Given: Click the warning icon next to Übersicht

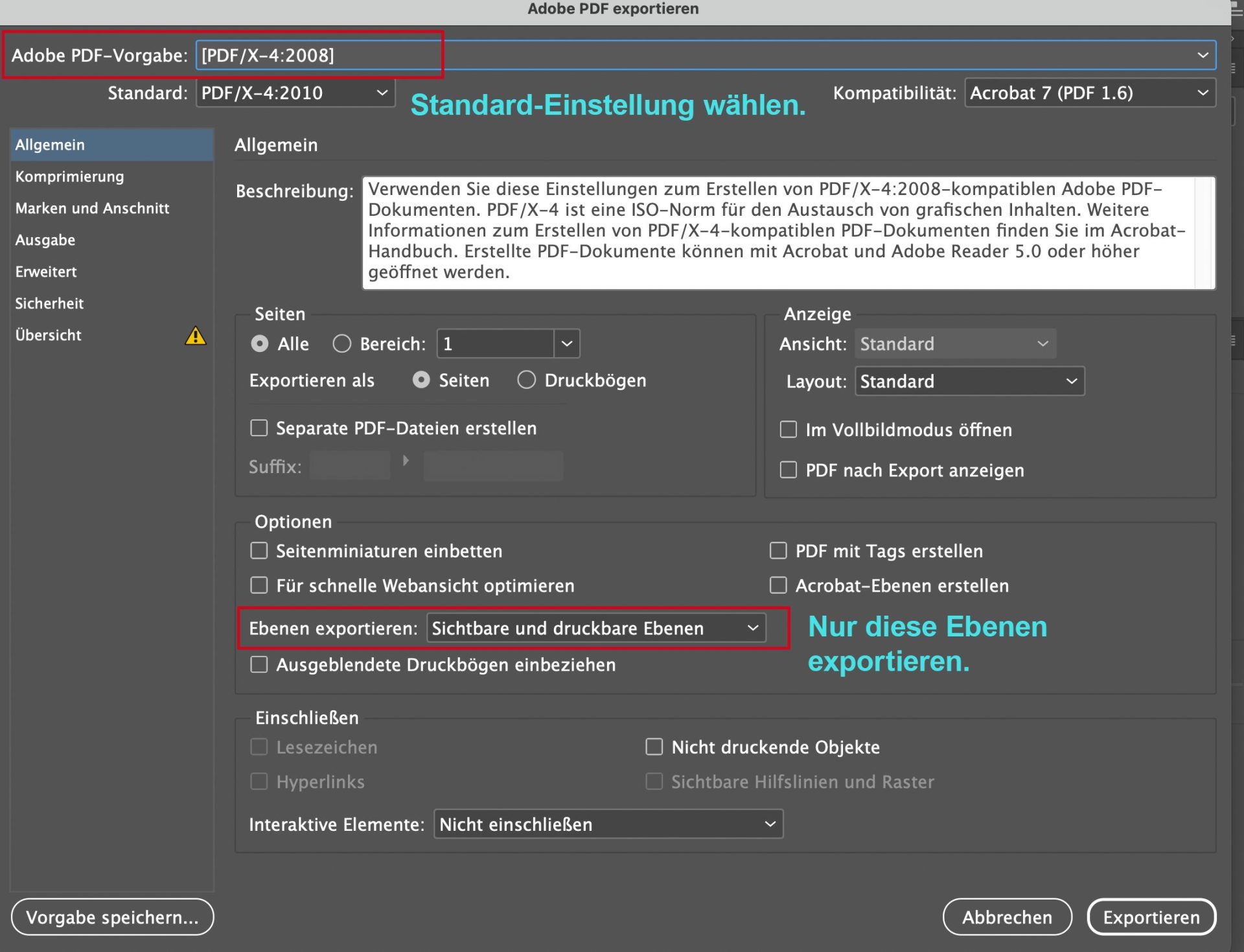Looking at the screenshot, I should (195, 336).
